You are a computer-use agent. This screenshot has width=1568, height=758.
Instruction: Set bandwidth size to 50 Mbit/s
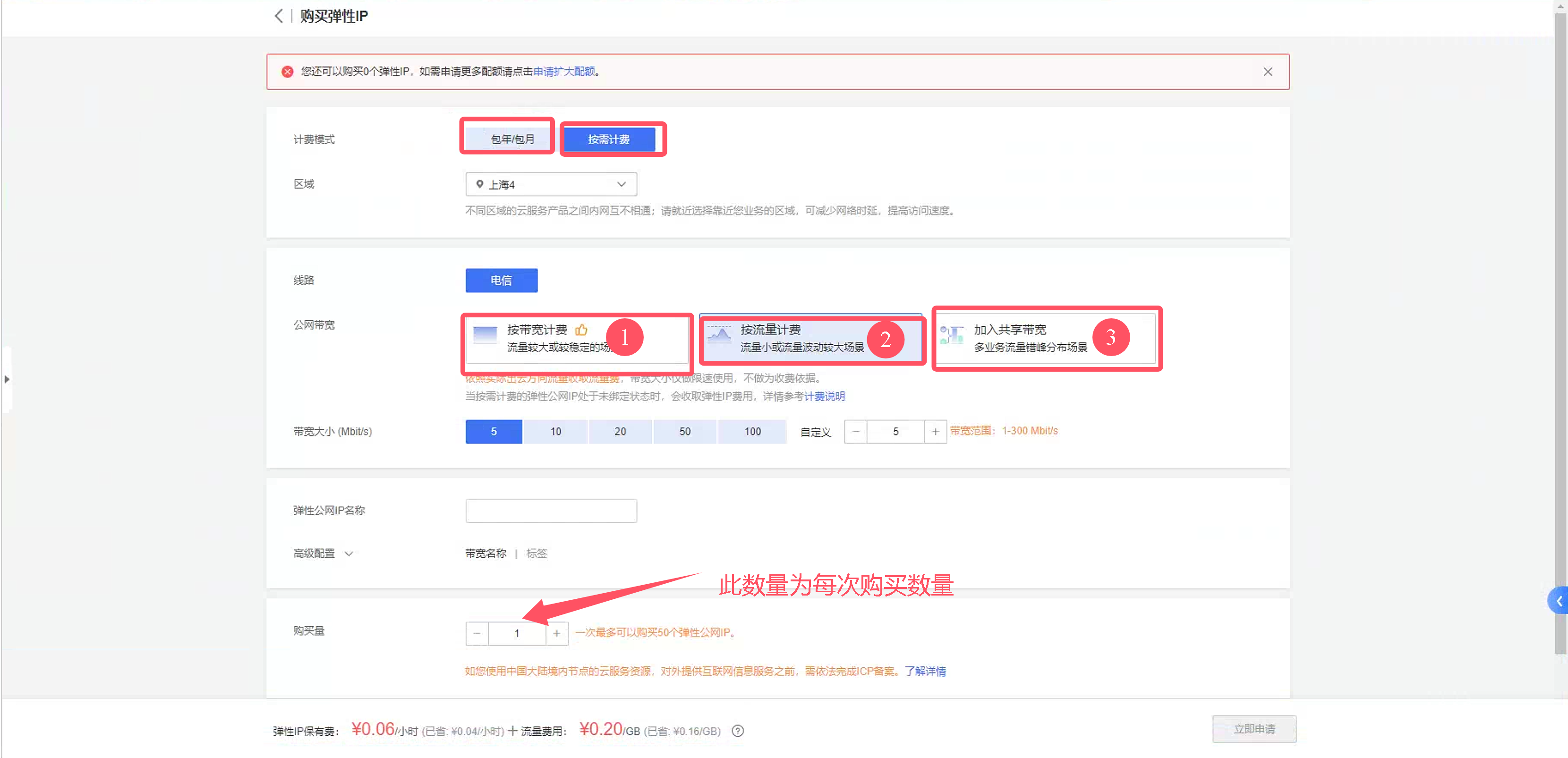685,432
